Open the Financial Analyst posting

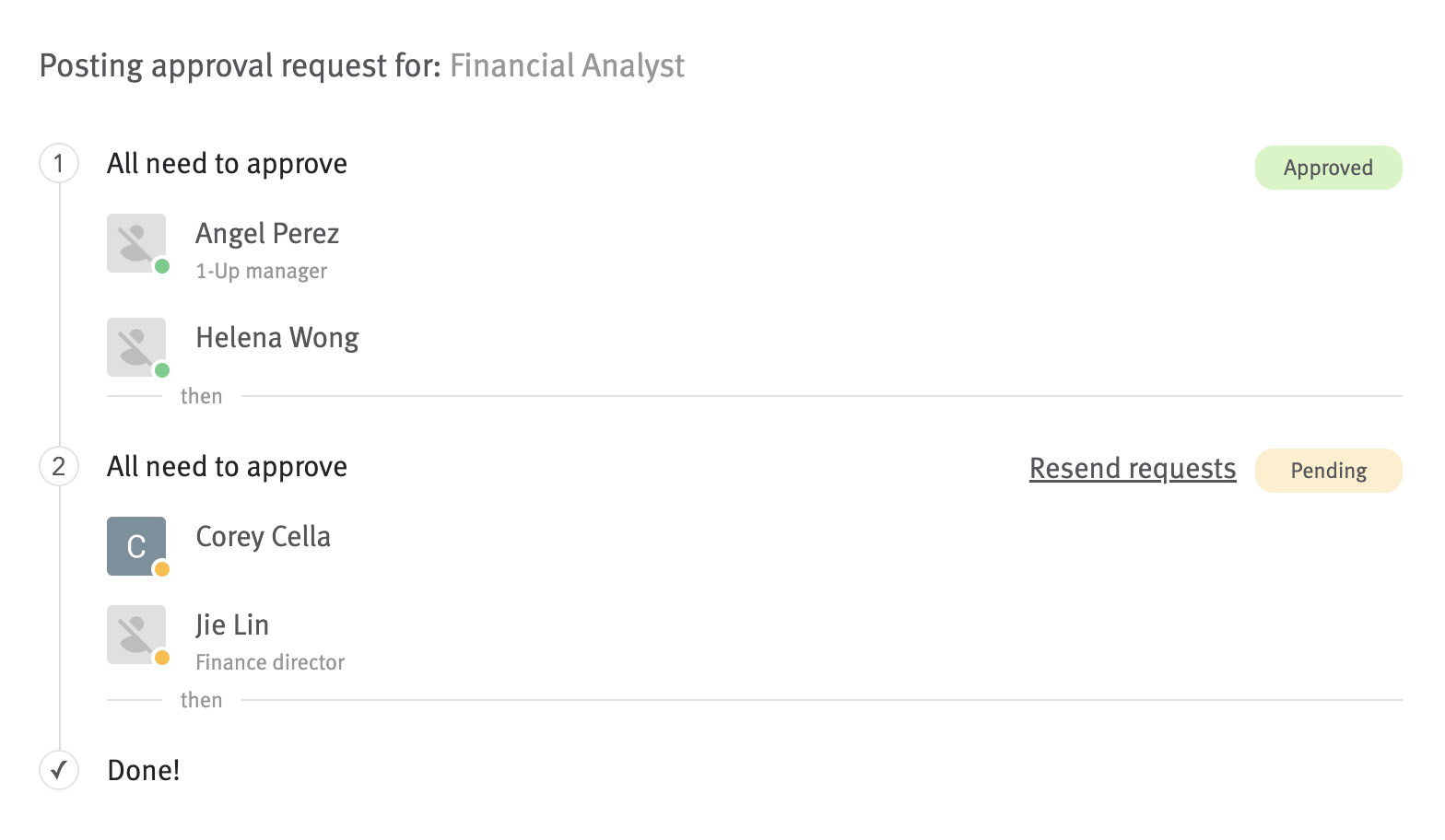click(567, 65)
